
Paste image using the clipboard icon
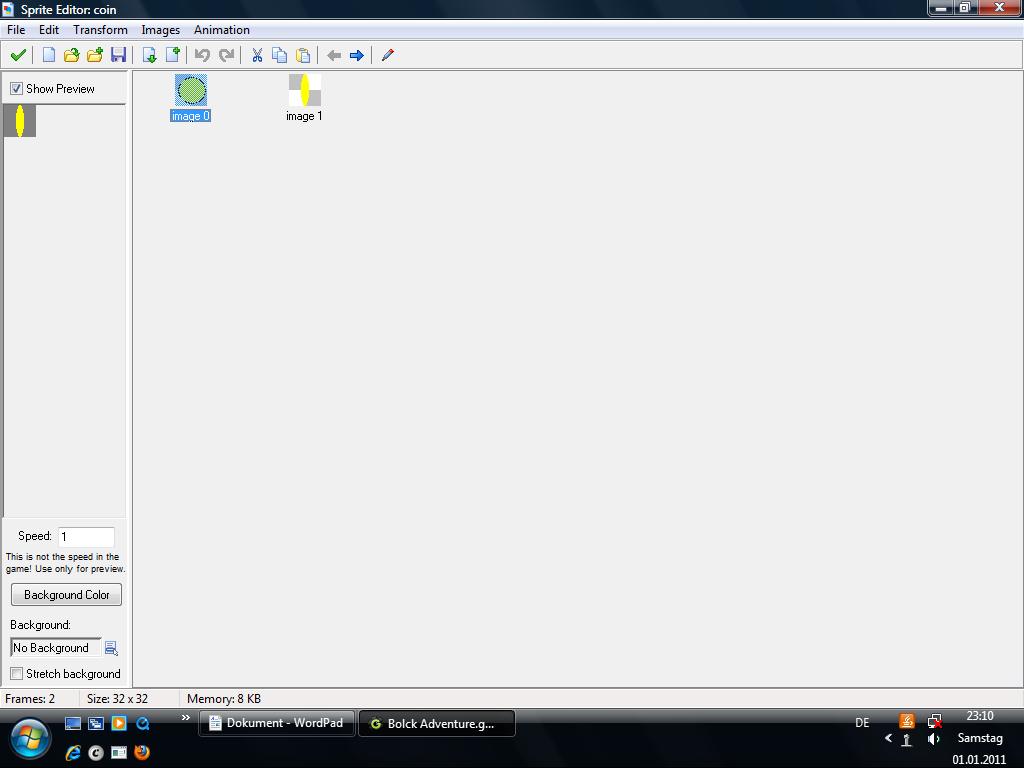coord(303,55)
